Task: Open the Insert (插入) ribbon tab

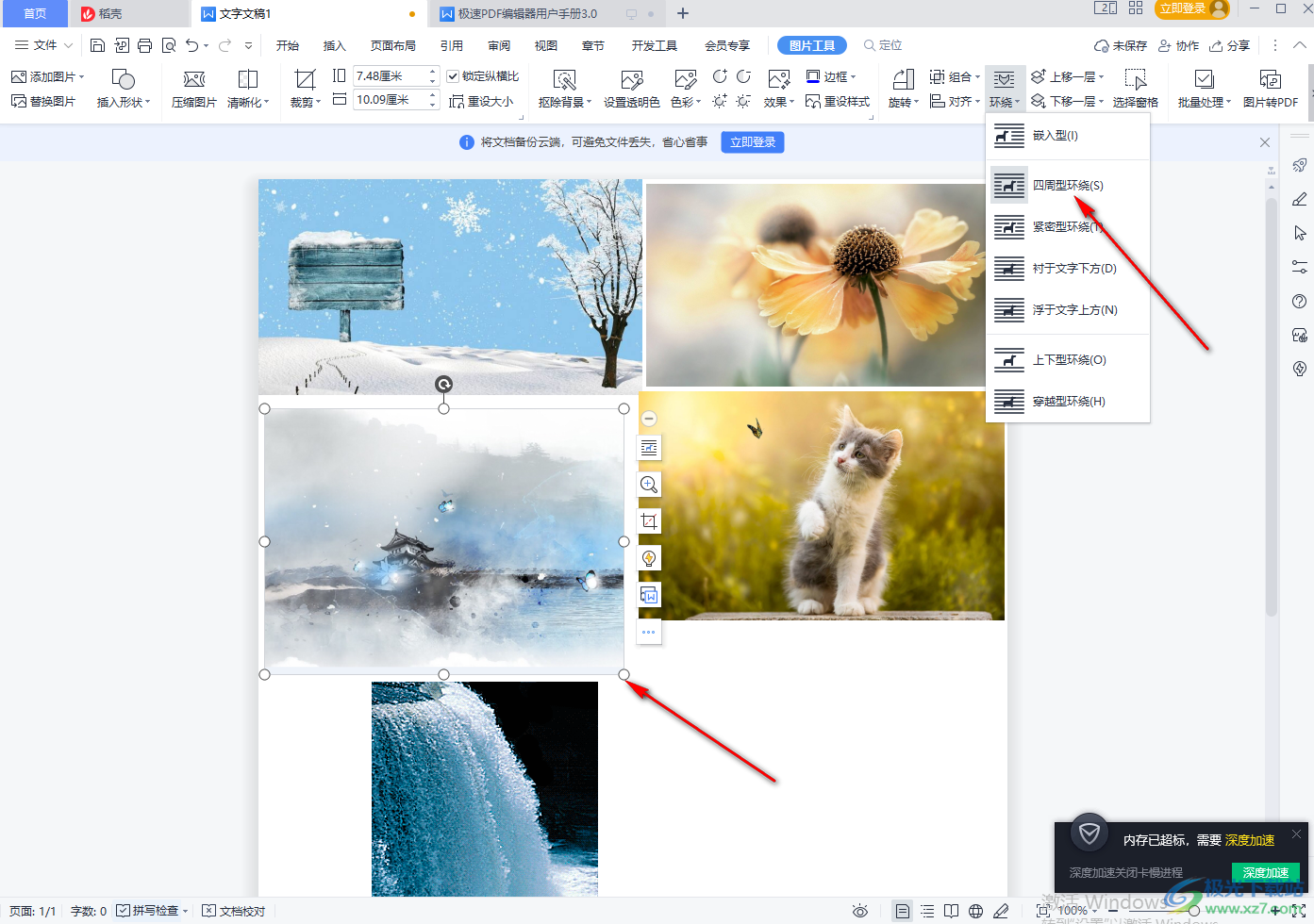Action: point(335,45)
